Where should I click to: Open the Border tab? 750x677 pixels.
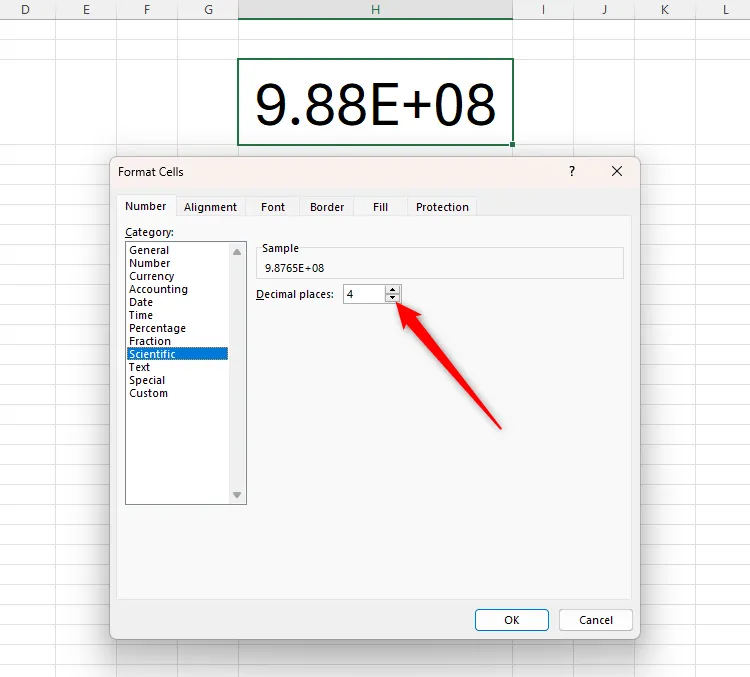coord(327,207)
